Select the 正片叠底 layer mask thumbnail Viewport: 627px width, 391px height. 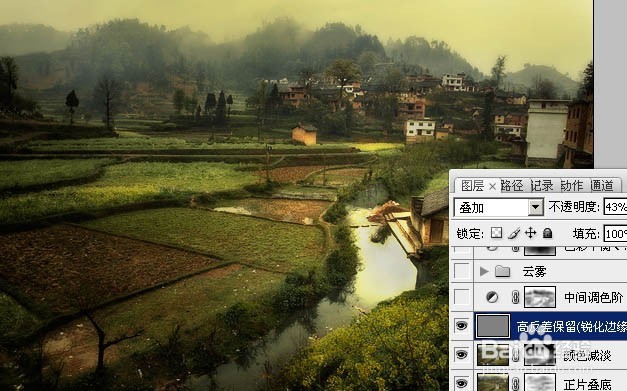[x=540, y=381]
